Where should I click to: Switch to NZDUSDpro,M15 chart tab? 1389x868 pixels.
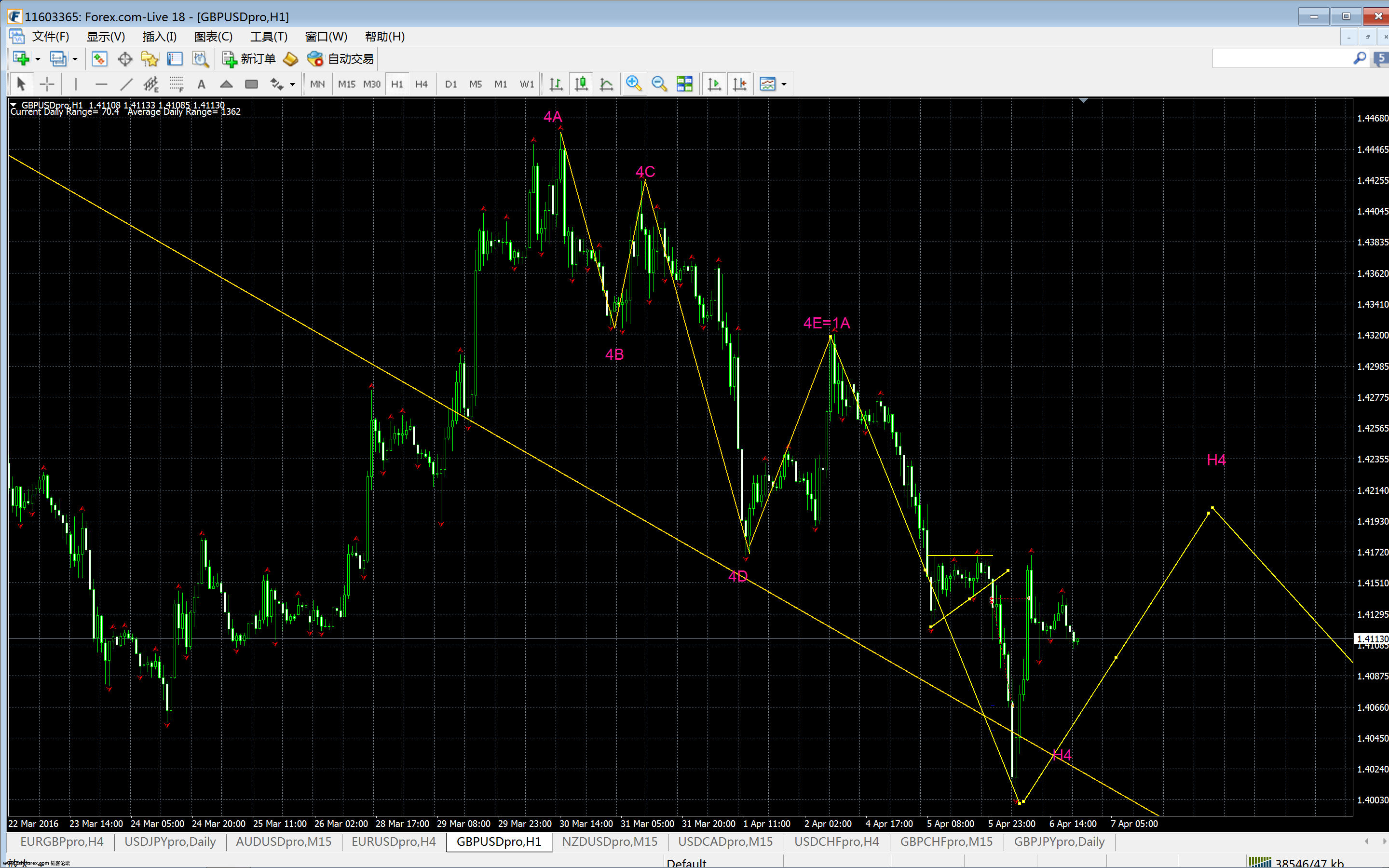click(610, 841)
